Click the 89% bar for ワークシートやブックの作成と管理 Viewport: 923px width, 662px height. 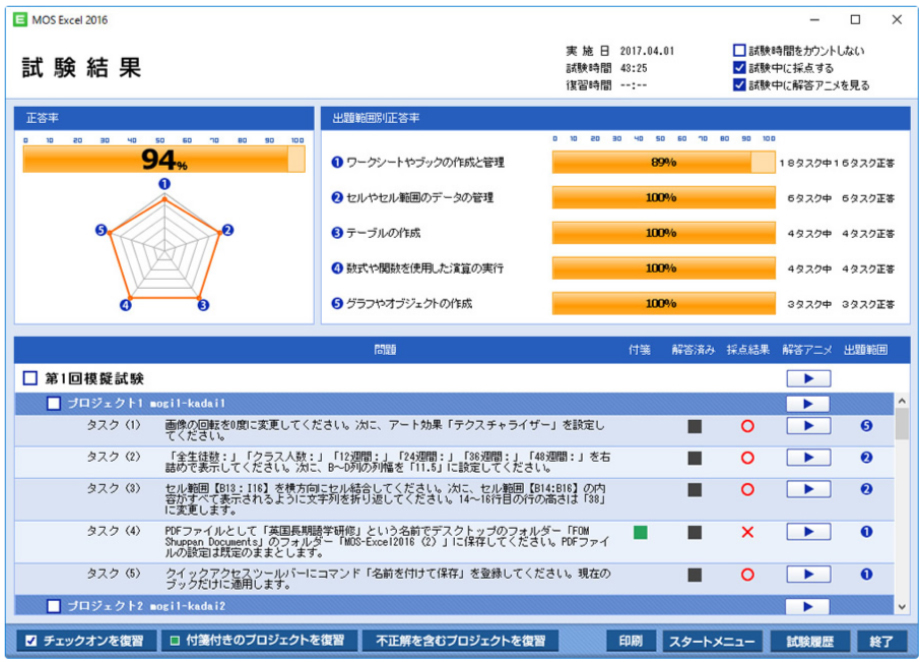pyautogui.click(x=663, y=162)
